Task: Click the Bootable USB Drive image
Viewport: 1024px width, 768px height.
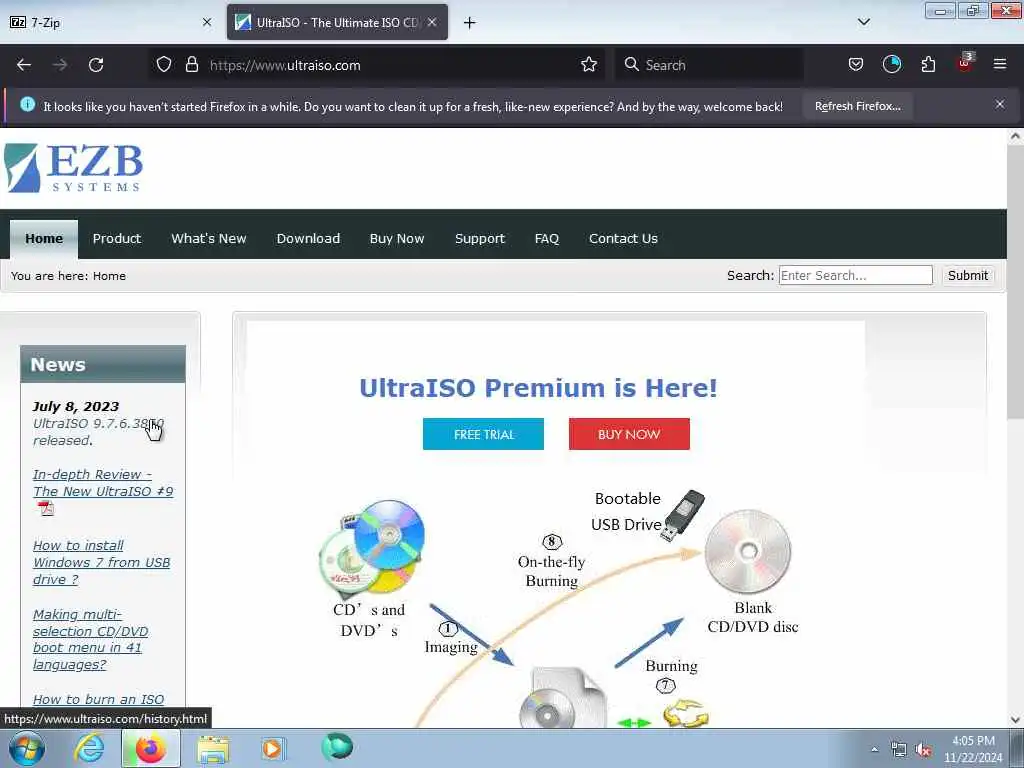Action: [x=682, y=516]
